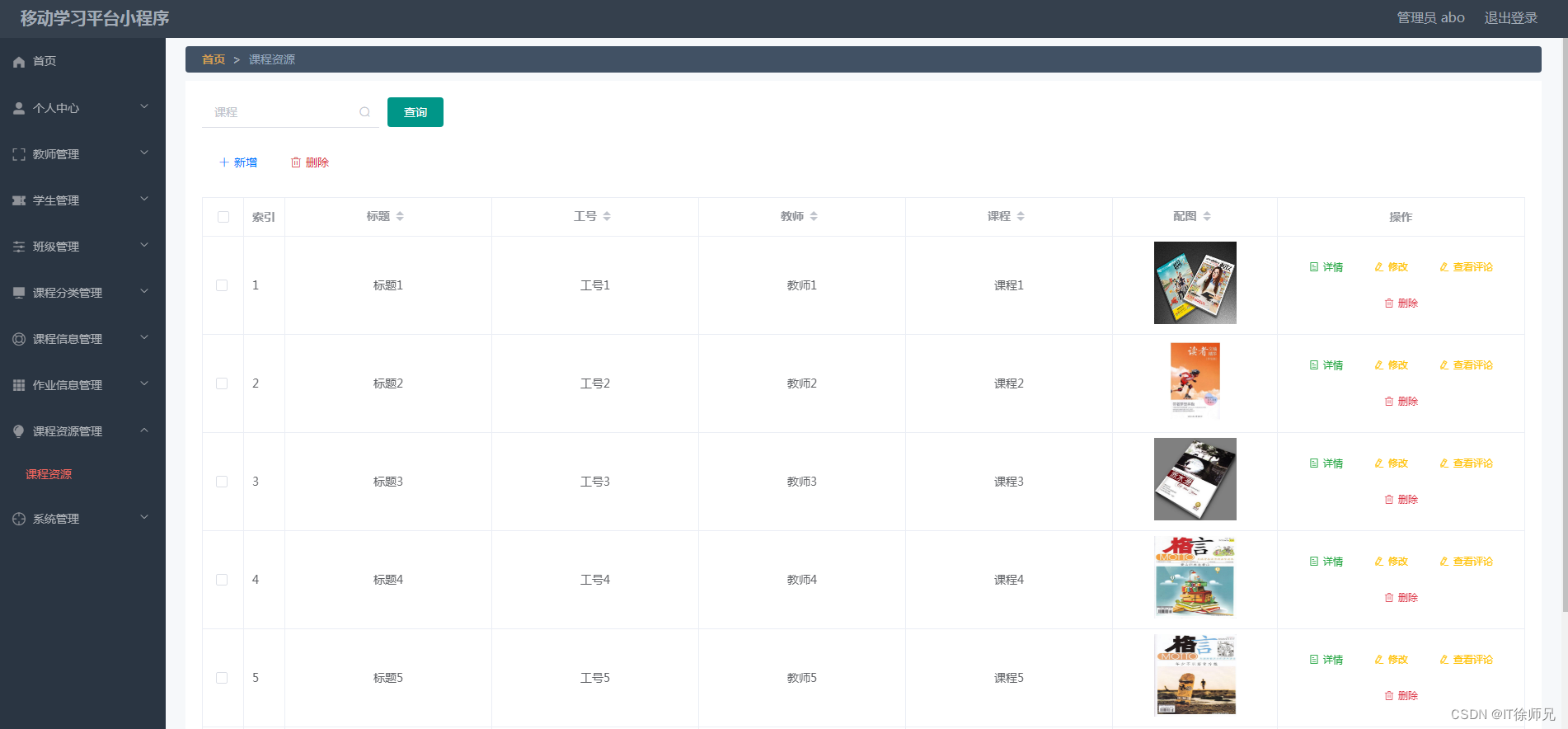The width and height of the screenshot is (1568, 729).
Task: Click the 教师3 table cell
Action: (x=802, y=482)
